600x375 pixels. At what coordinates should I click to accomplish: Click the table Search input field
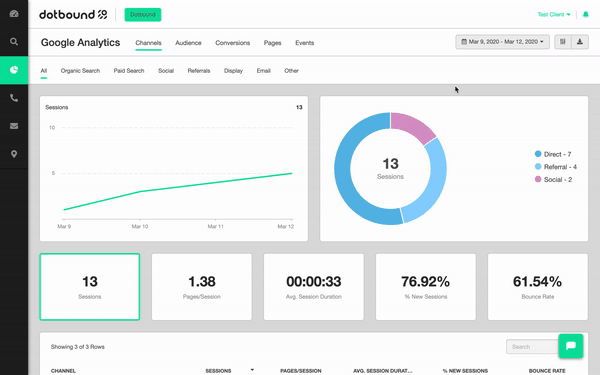[x=532, y=347]
